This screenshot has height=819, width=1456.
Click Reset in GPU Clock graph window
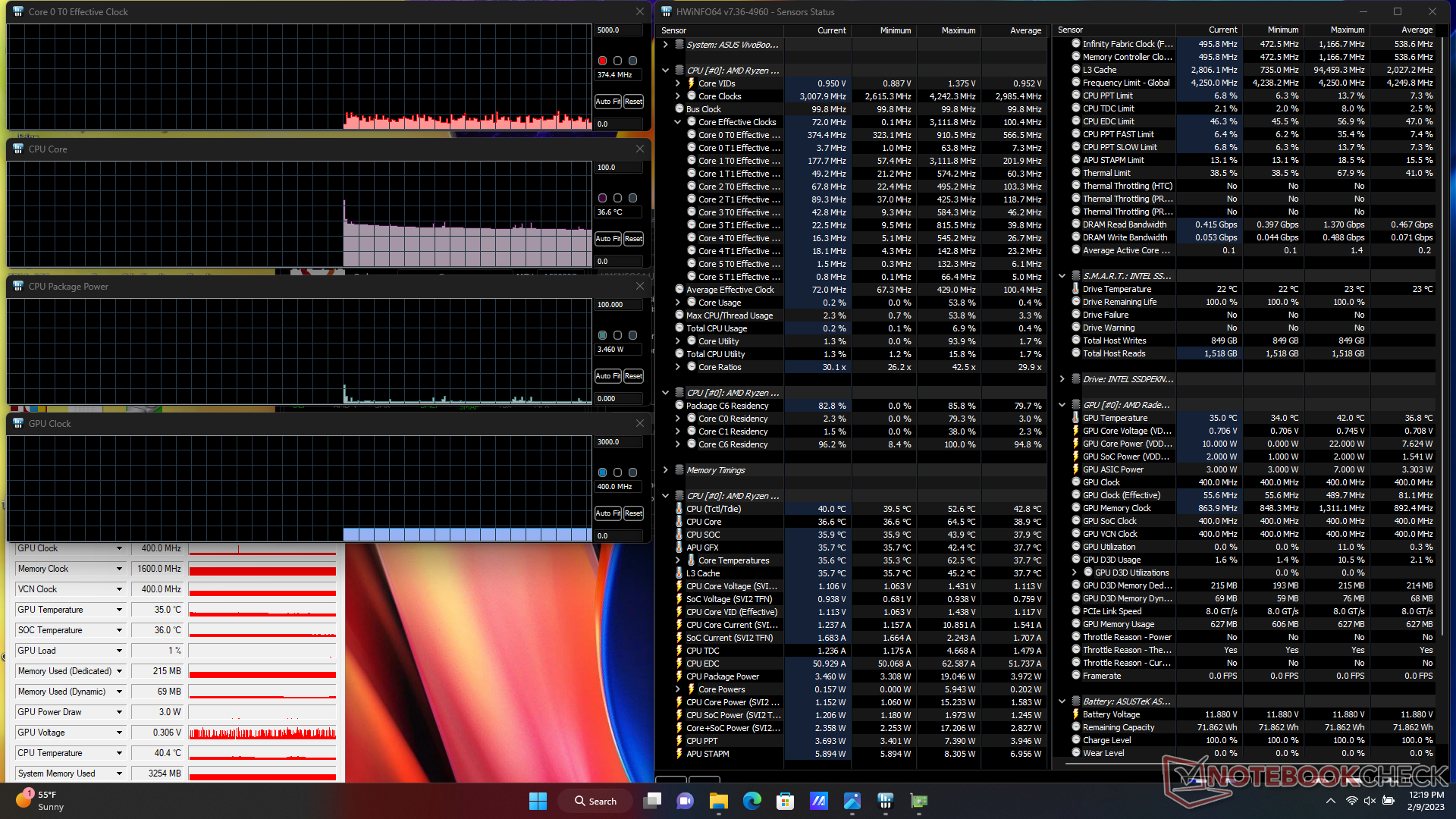[633, 513]
